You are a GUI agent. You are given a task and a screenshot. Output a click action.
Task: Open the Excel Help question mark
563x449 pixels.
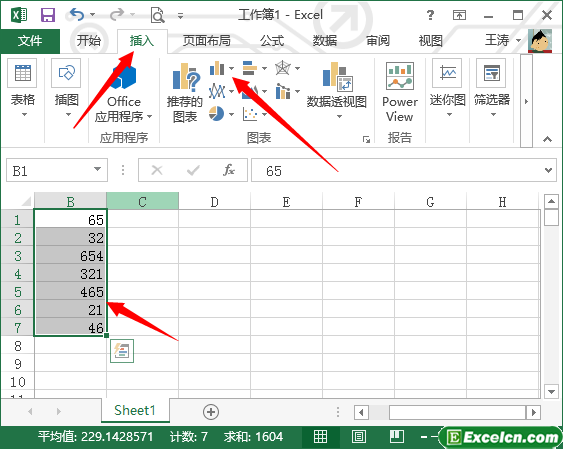430,15
